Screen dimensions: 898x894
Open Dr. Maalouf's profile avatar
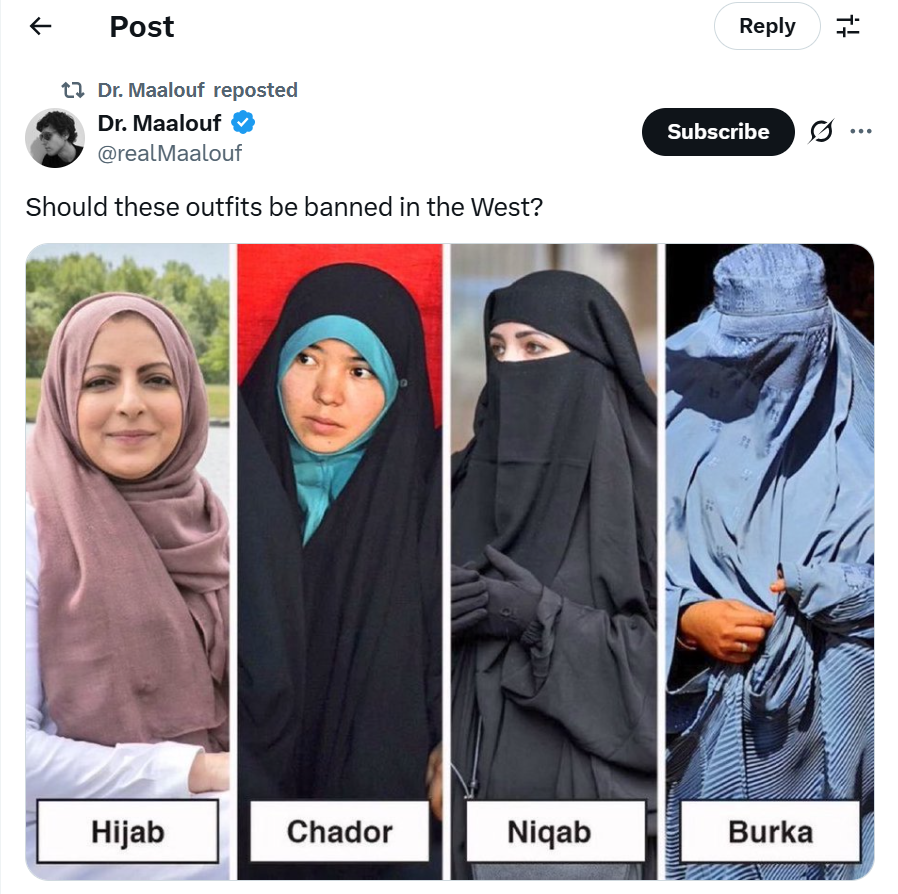pyautogui.click(x=55, y=138)
